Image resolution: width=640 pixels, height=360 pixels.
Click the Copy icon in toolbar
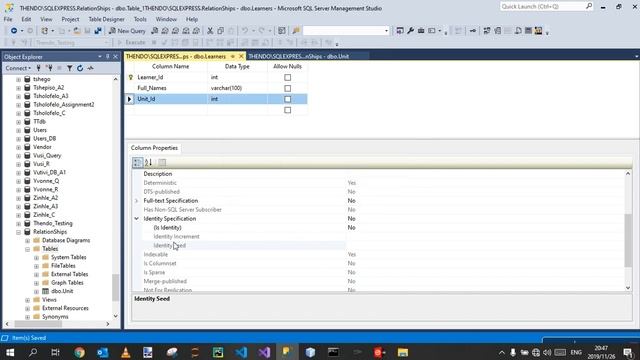[x=220, y=31]
